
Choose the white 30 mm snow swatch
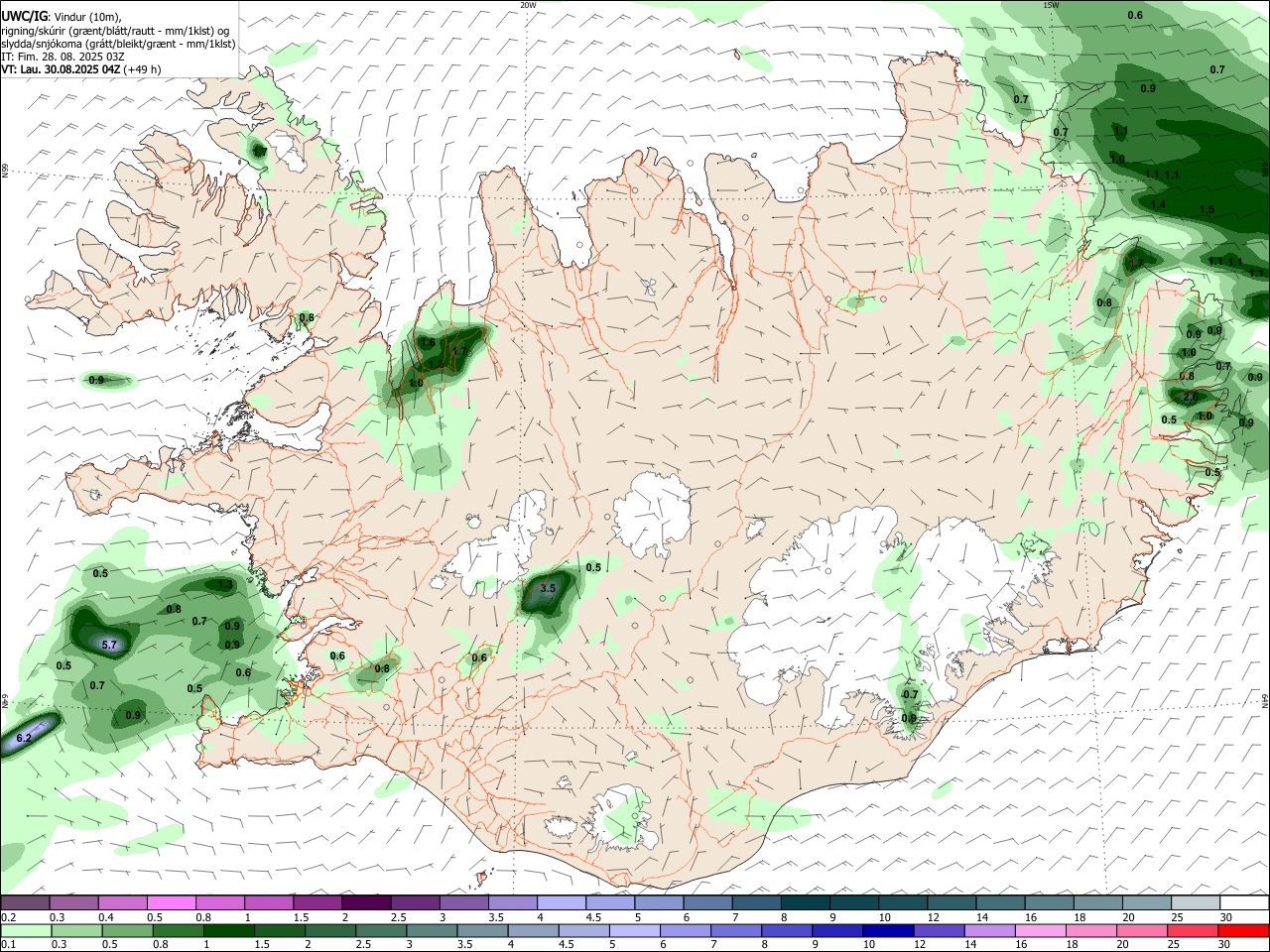coord(1244,902)
